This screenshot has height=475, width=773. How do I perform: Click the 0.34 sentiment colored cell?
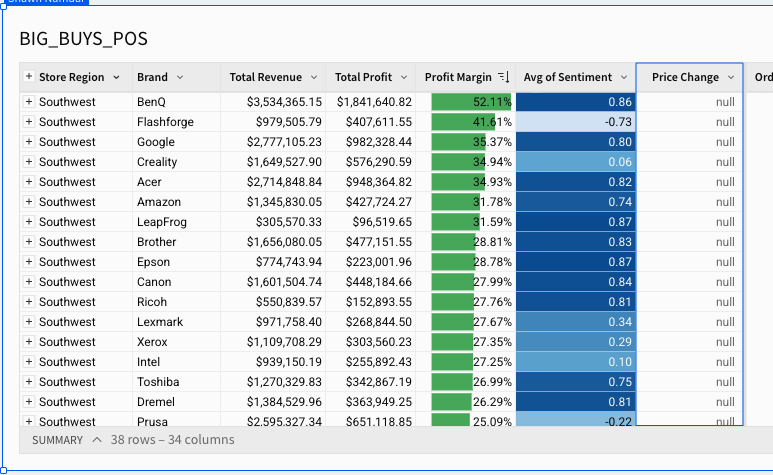(576, 322)
